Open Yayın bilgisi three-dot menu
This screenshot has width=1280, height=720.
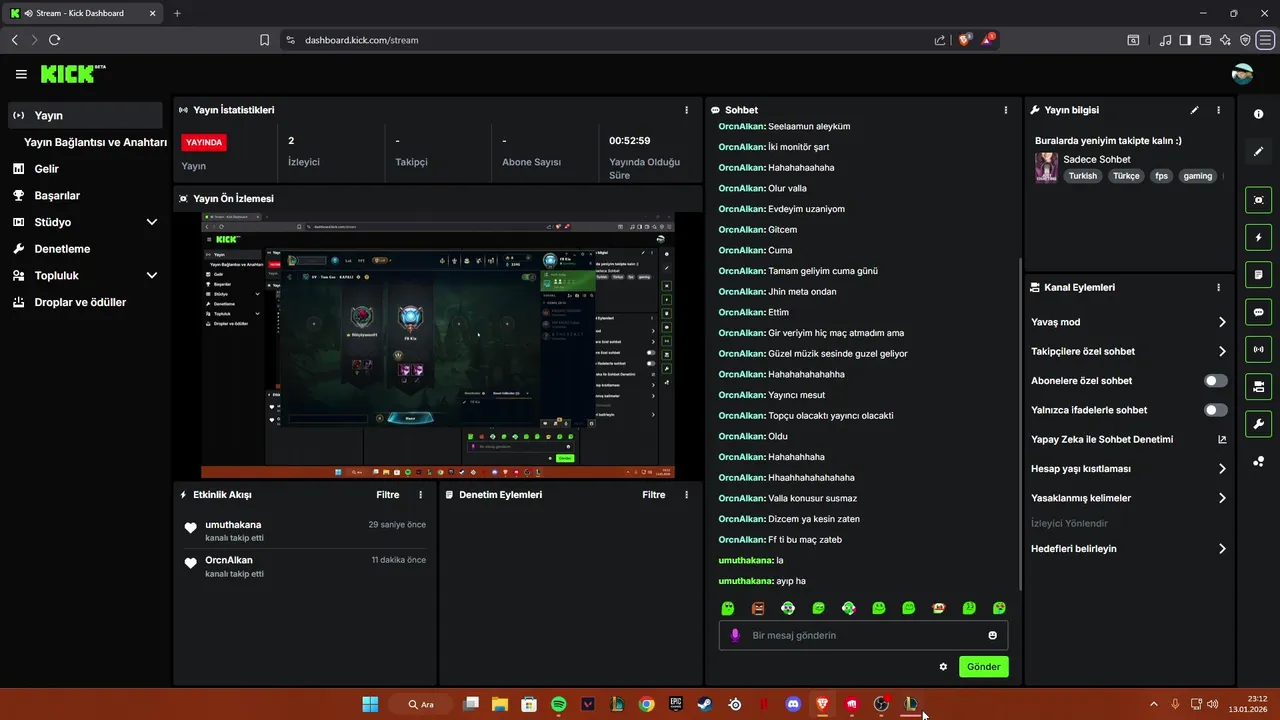1218,110
